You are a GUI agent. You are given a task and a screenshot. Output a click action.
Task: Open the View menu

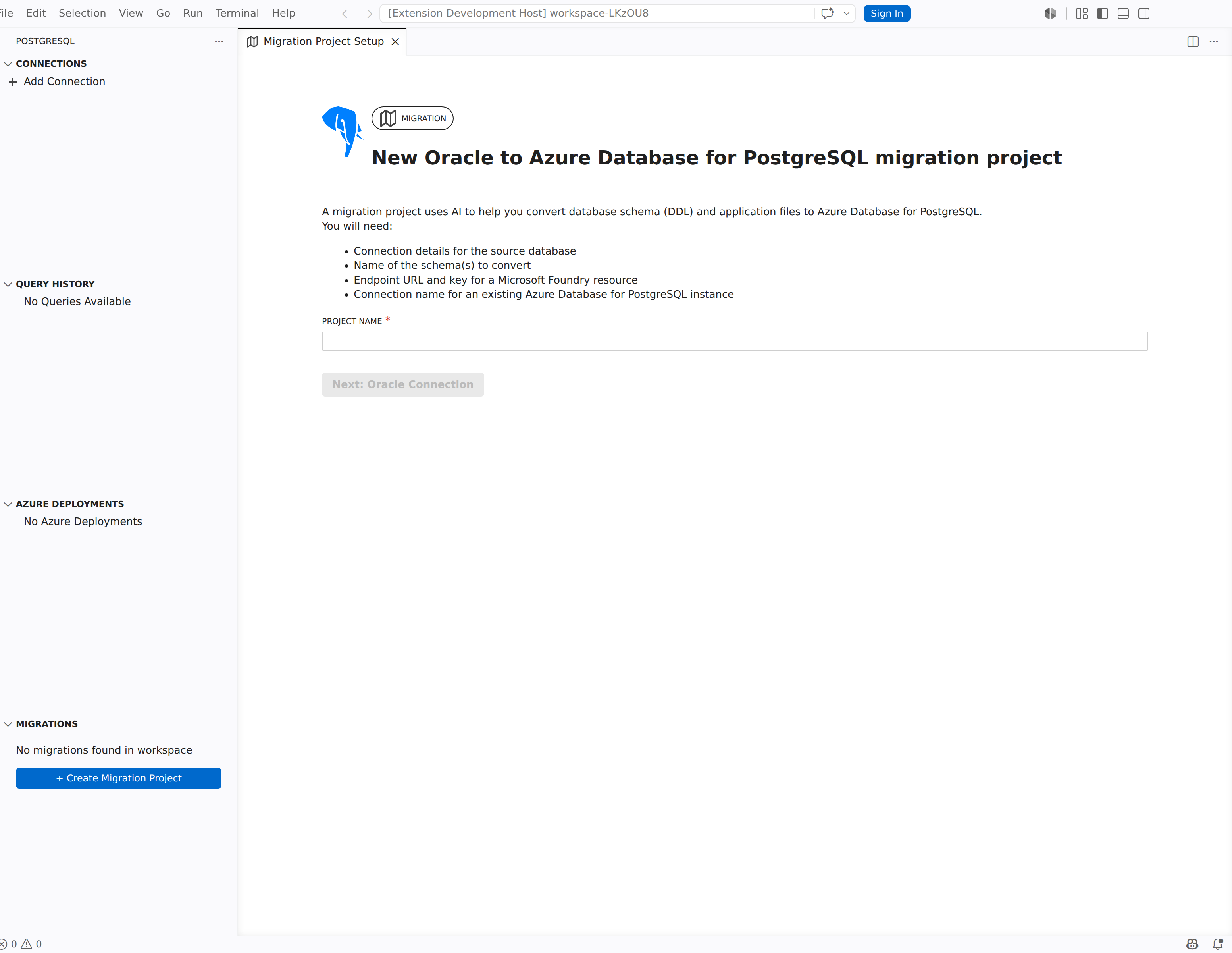click(x=131, y=13)
